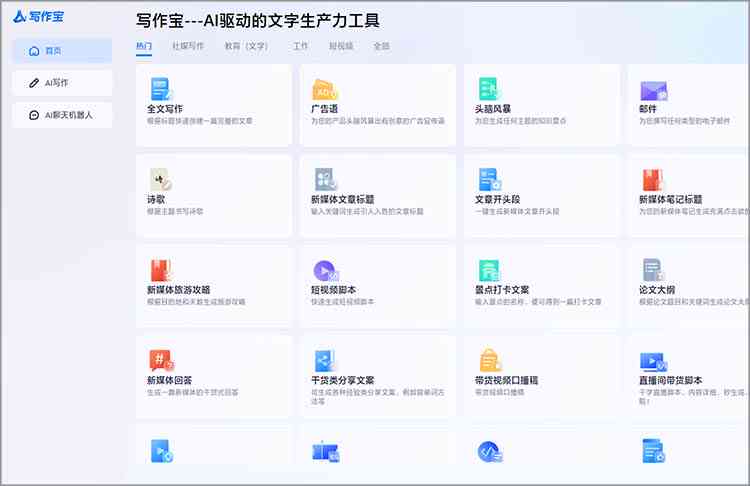Click the 新媒体旅游攻略 card title
The image size is (750, 486).
click(x=178, y=290)
